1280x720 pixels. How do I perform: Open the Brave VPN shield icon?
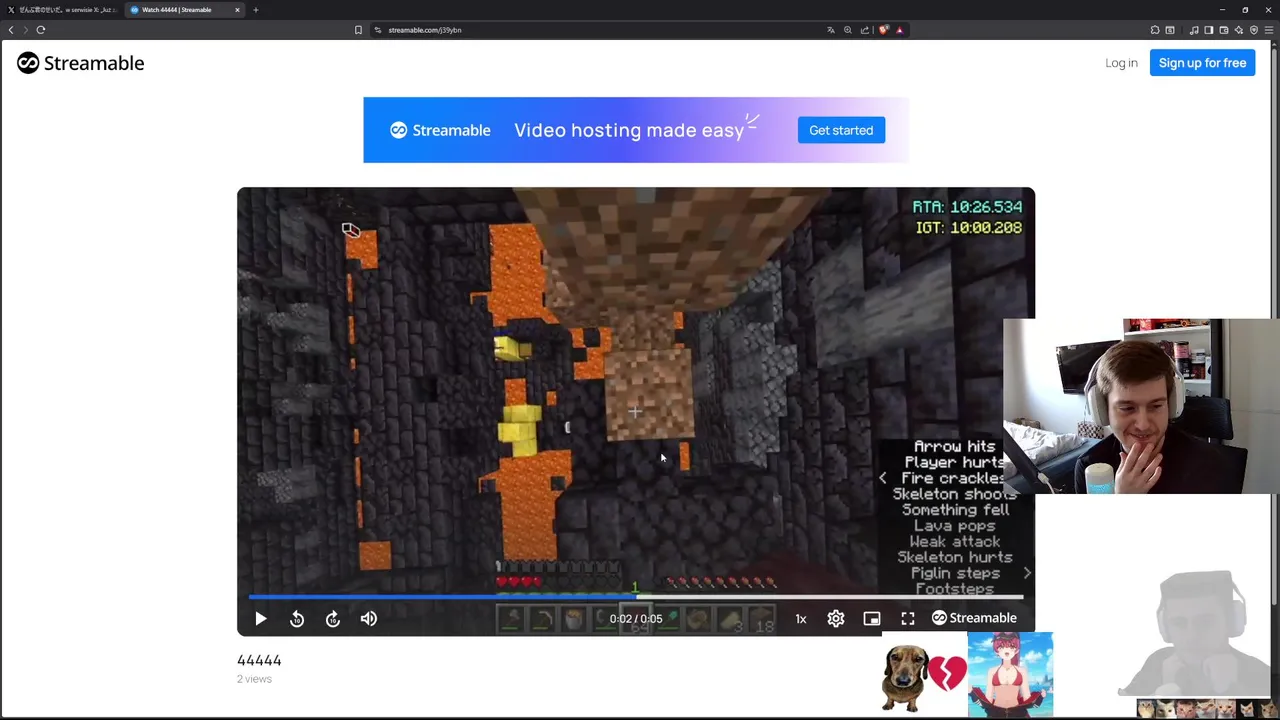(x=1254, y=30)
